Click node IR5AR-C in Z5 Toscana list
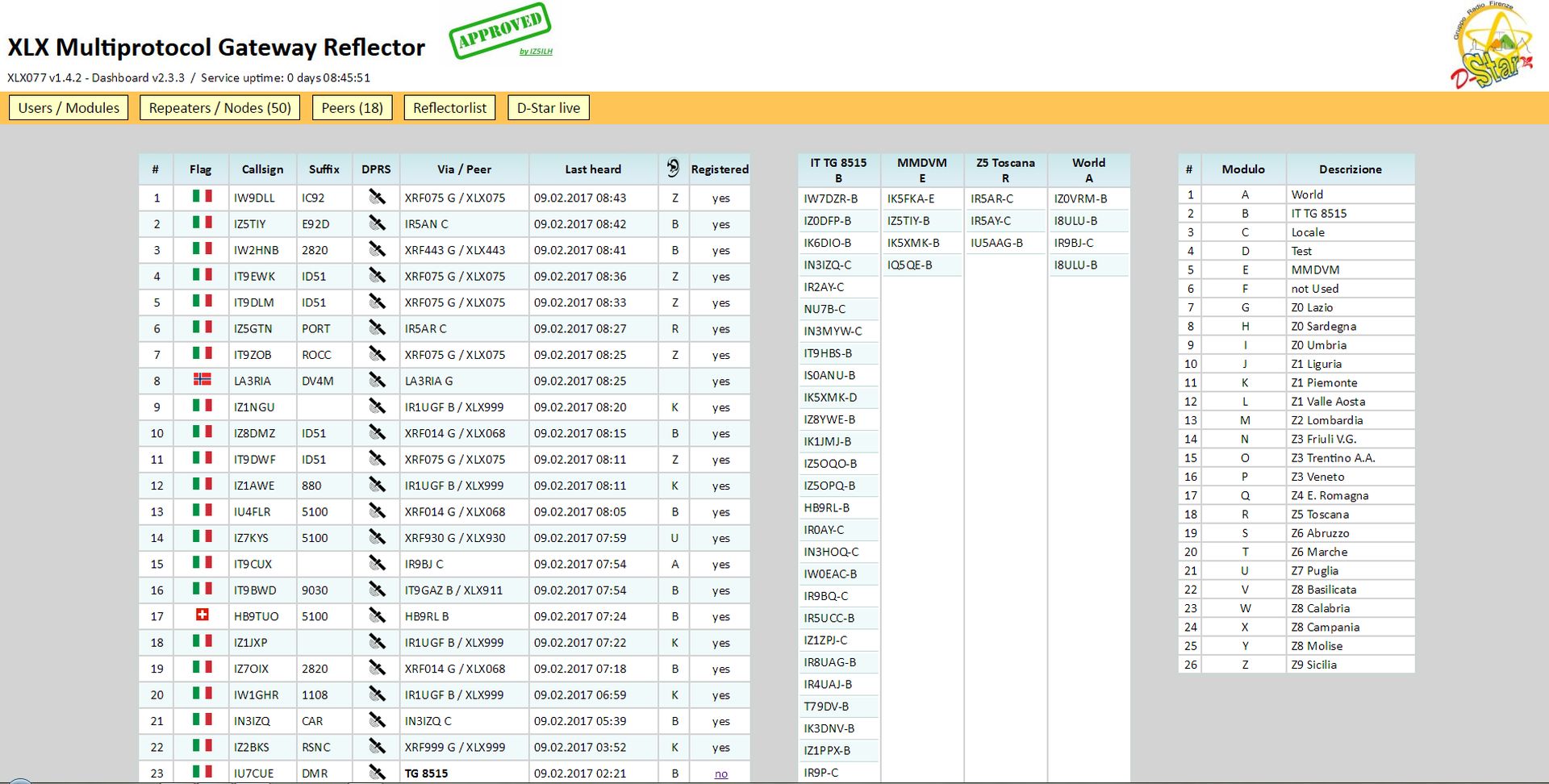Screen dimensions: 1549x784 (x=992, y=198)
